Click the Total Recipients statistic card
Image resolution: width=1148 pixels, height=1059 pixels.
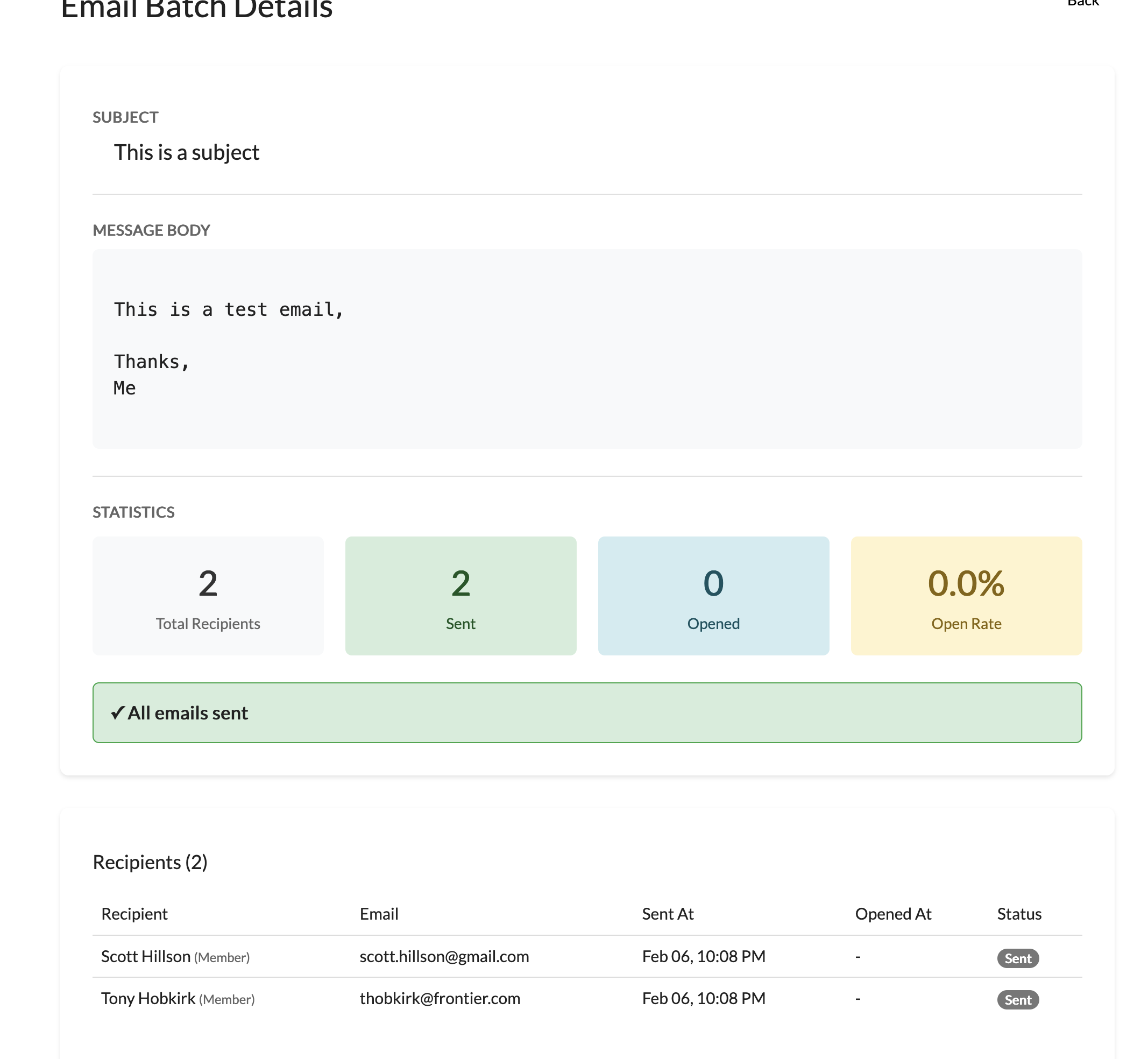208,595
